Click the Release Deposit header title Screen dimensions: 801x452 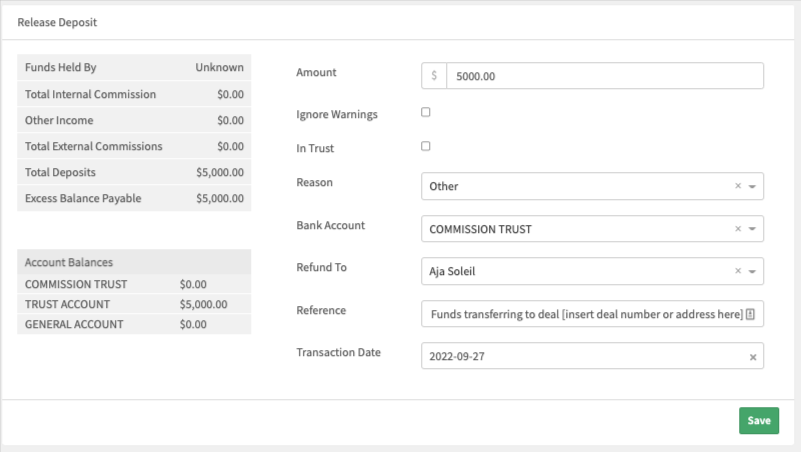tap(57, 22)
